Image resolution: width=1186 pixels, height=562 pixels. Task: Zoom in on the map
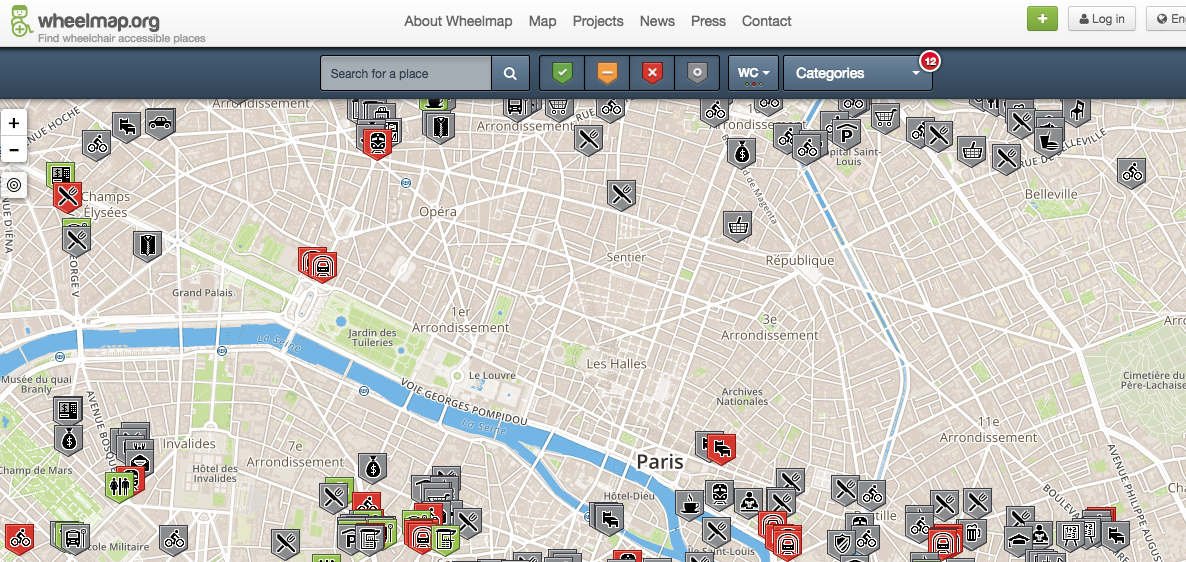(x=14, y=123)
